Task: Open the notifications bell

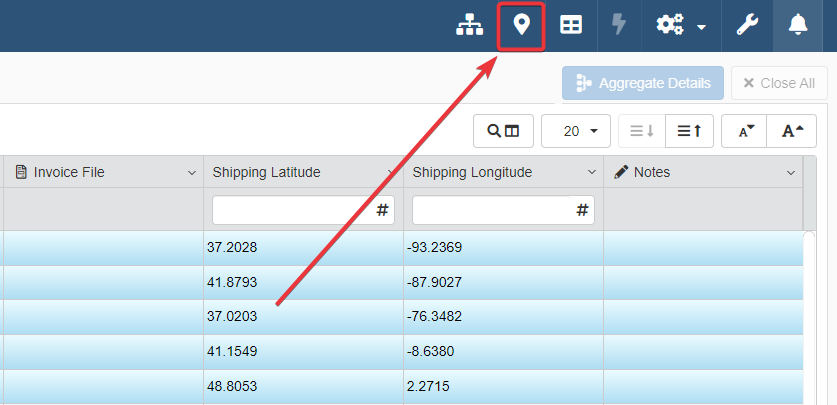Action: click(798, 26)
